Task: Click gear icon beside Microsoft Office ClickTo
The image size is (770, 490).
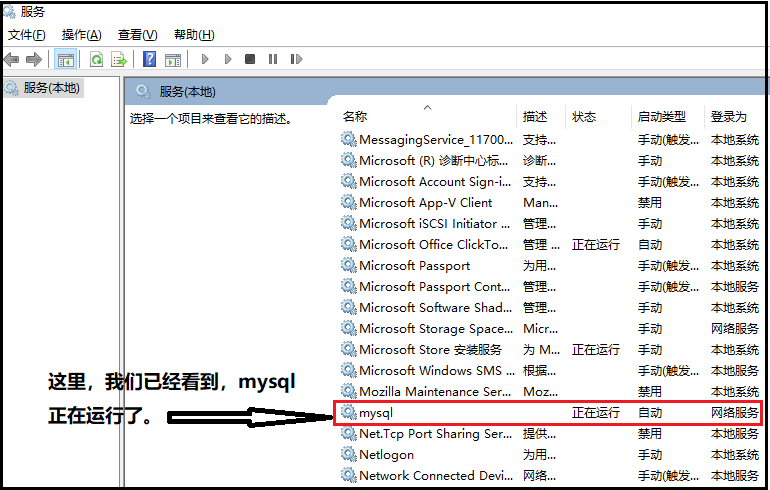Action: pos(349,245)
